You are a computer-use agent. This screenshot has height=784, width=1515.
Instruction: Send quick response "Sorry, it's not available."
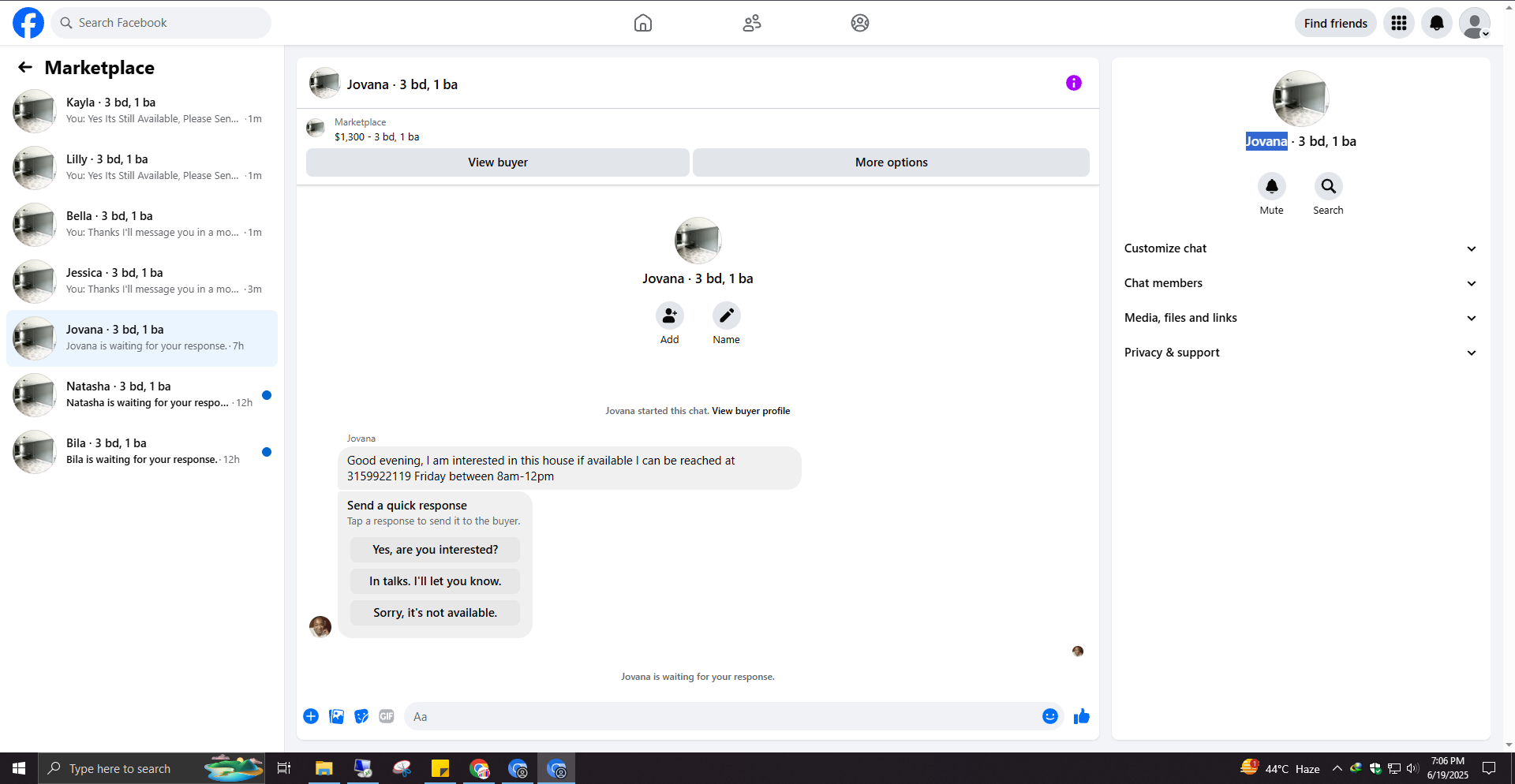point(436,613)
